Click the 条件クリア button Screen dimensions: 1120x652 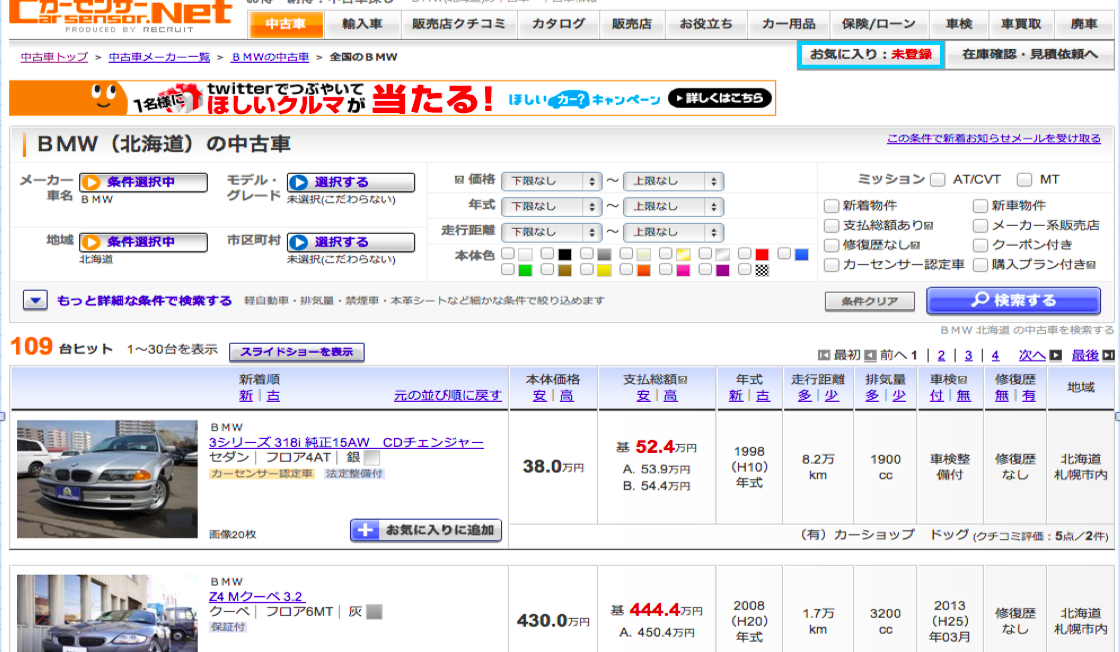point(869,301)
